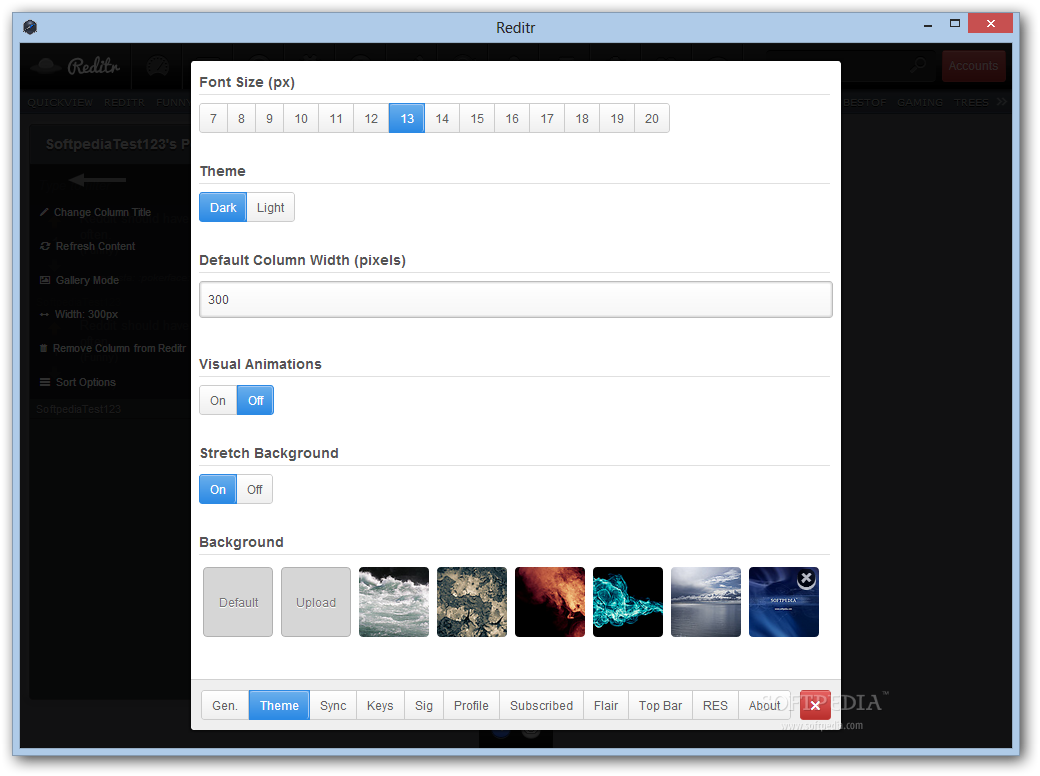
Task: Open the speedometer icon in the top bar
Action: click(x=157, y=66)
